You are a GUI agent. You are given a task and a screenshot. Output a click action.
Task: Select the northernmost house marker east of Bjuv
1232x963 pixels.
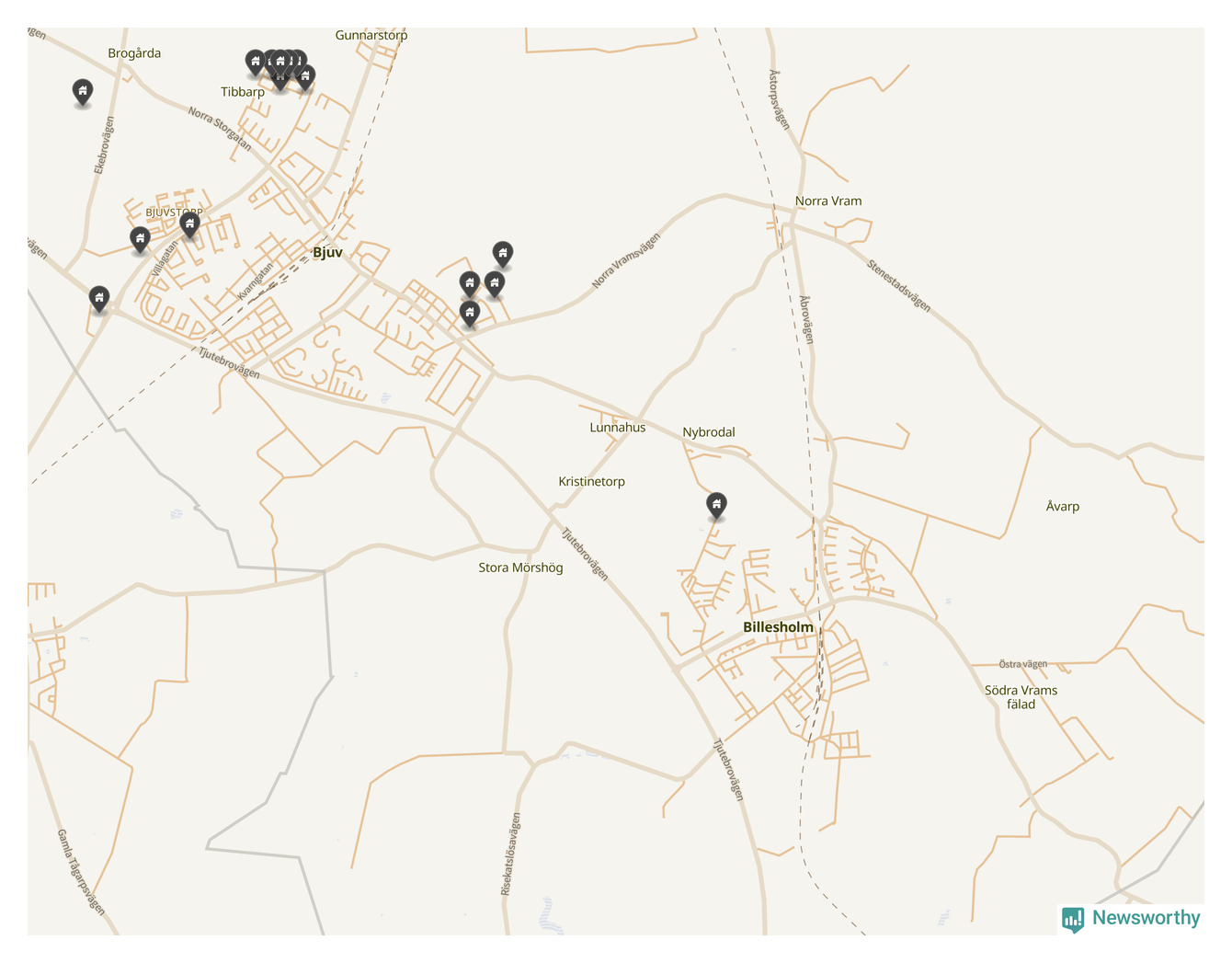click(502, 254)
